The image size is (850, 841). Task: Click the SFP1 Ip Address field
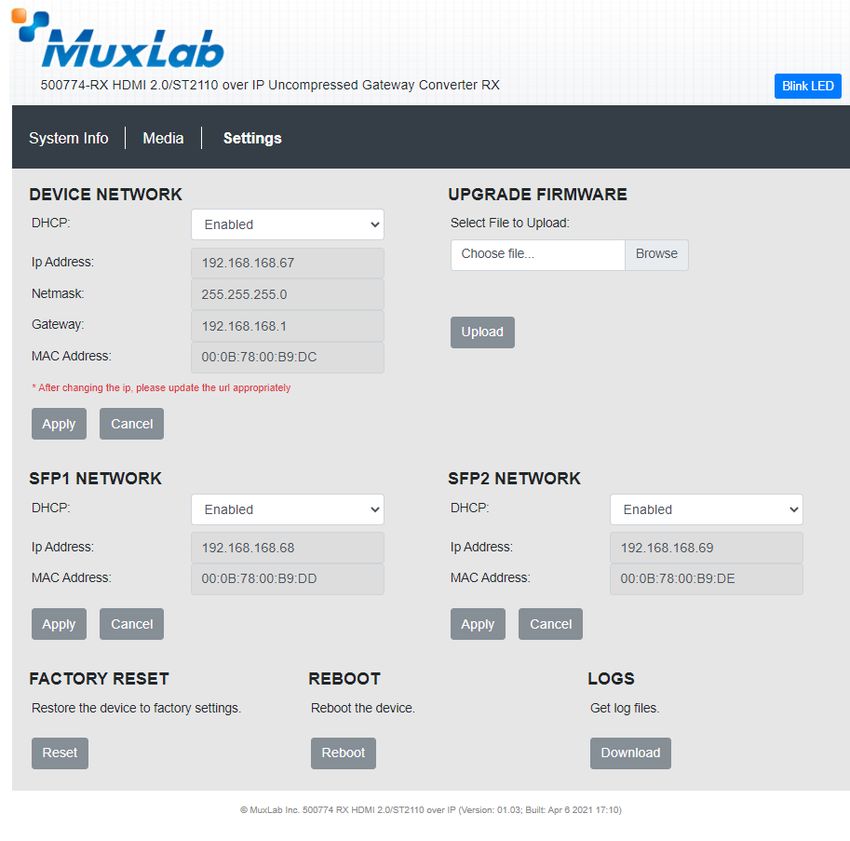pos(287,548)
